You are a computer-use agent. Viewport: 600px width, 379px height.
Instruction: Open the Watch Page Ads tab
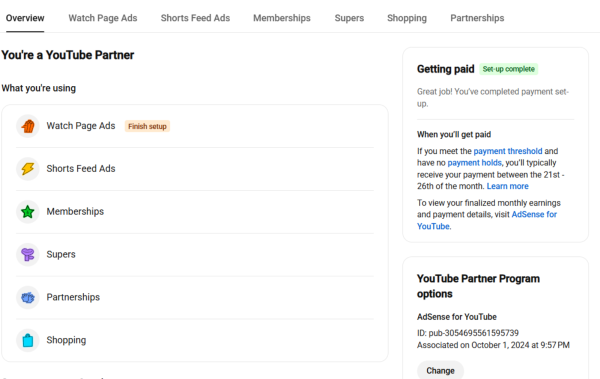click(x=103, y=18)
